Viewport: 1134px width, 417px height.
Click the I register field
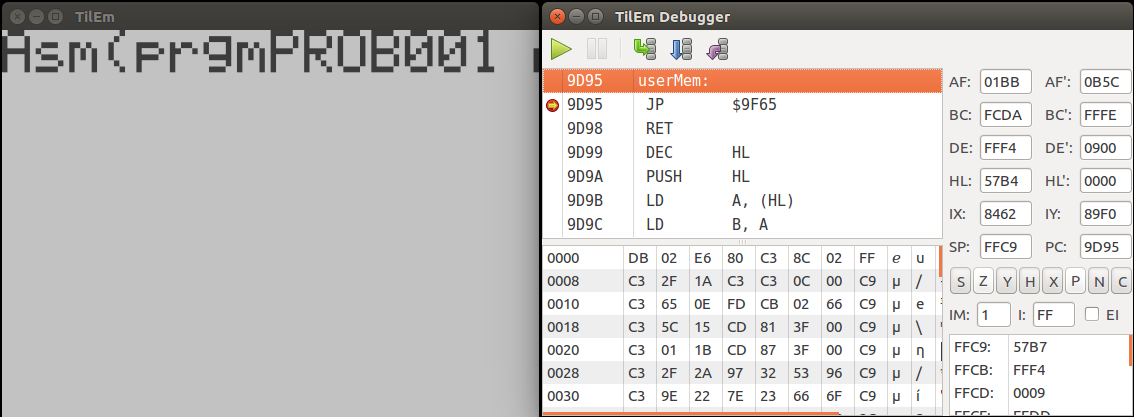(1054, 315)
